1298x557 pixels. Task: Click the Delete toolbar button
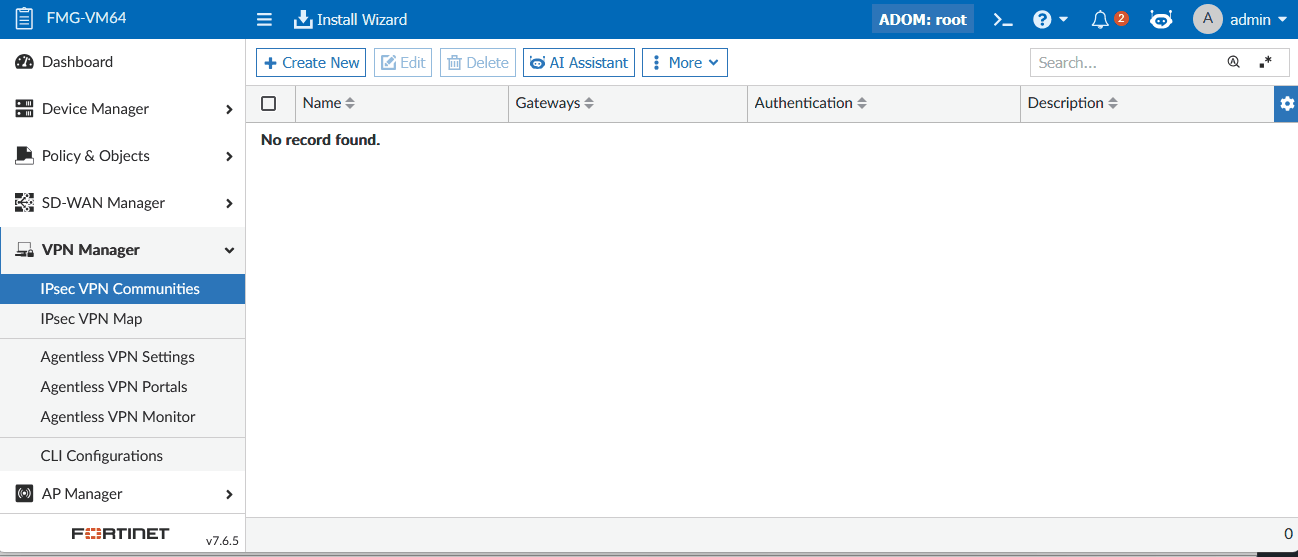click(478, 62)
